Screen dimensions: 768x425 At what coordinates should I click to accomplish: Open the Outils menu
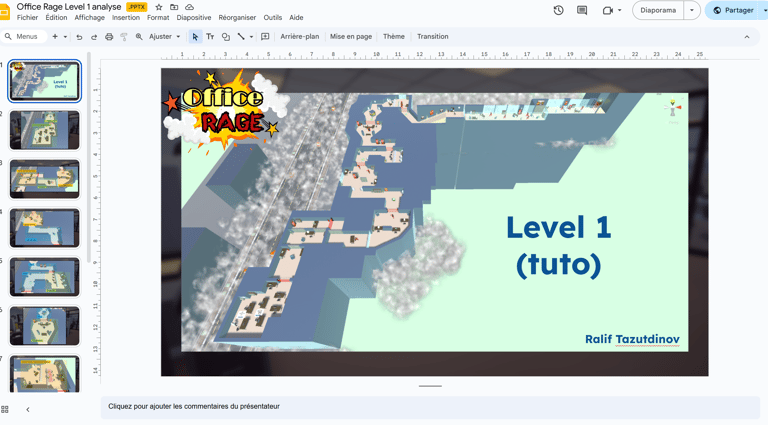273,18
